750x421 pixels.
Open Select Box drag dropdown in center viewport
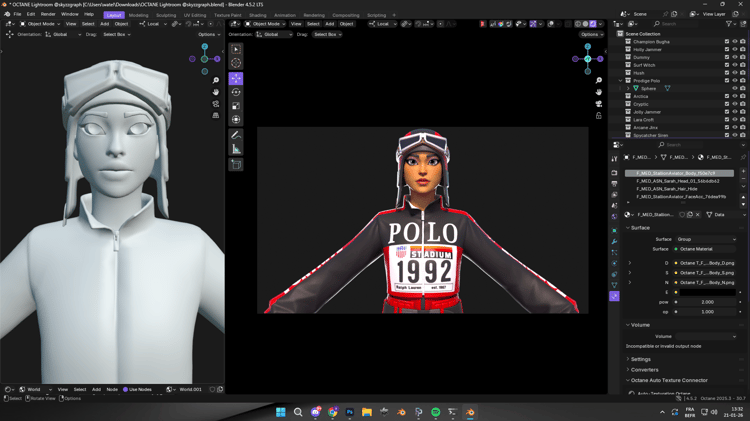coord(328,34)
